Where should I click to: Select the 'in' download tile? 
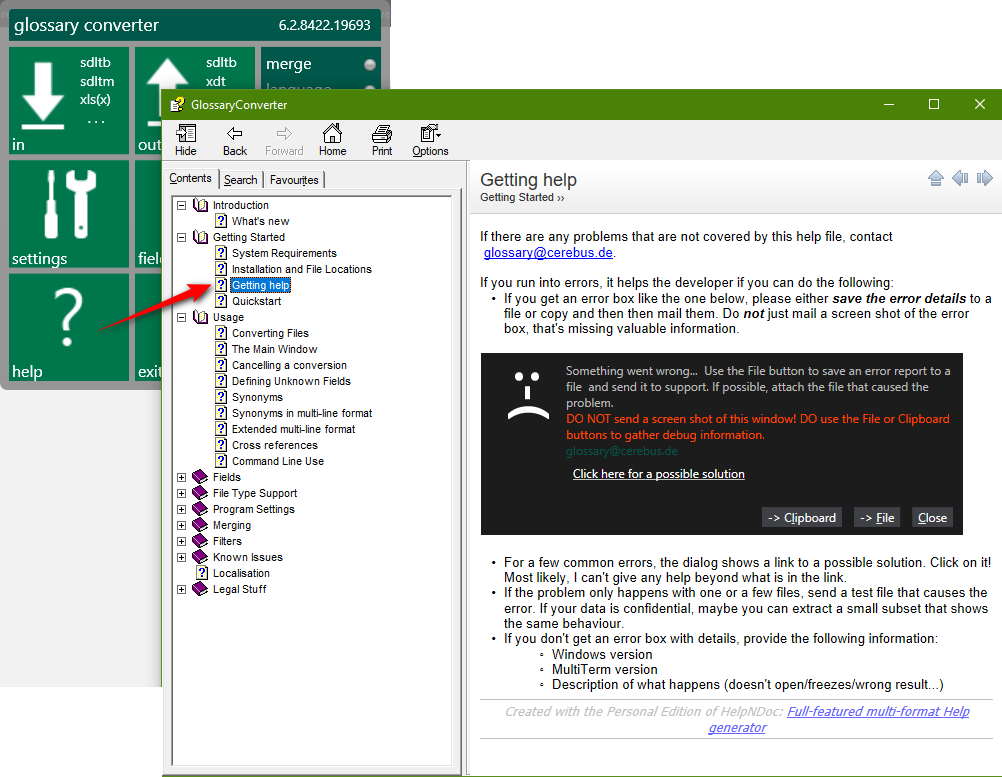coord(68,100)
